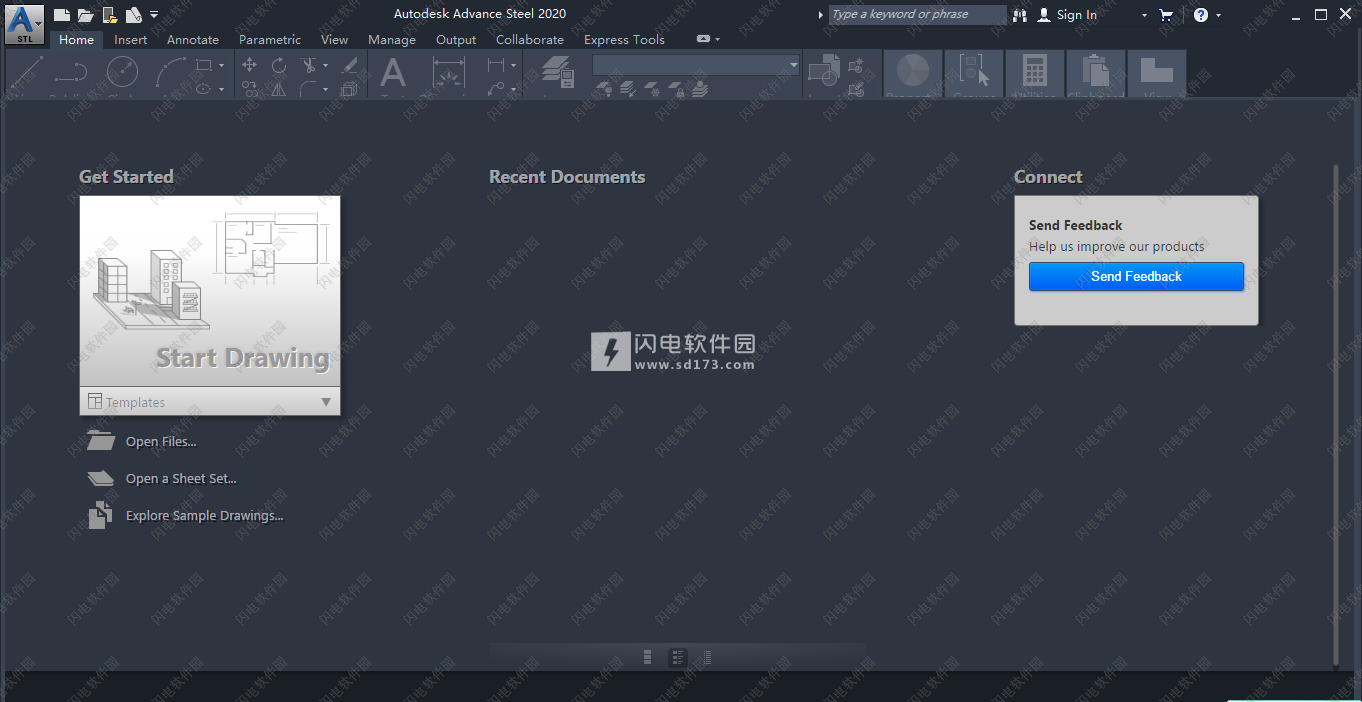This screenshot has width=1362, height=702.
Task: Open the Insert ribbon tab
Action: 130,40
